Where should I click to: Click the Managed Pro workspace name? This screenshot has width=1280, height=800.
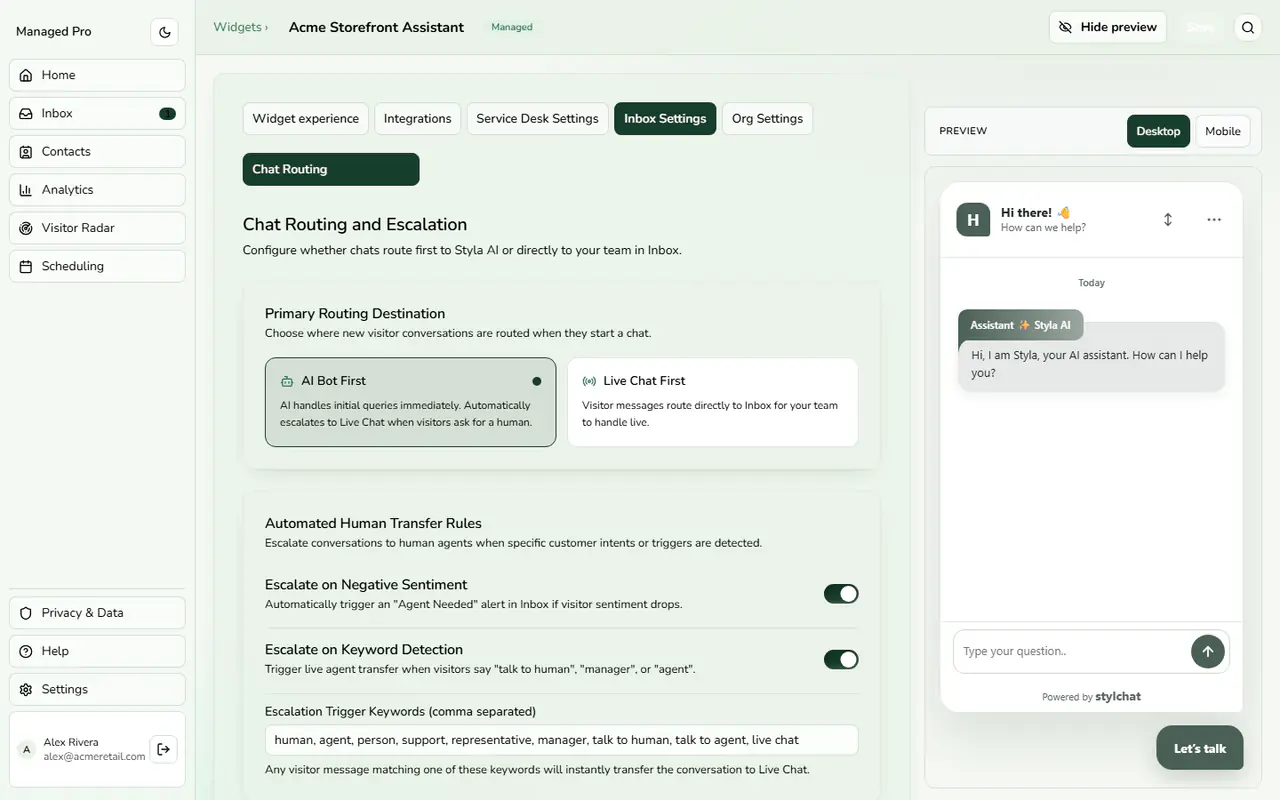(54, 32)
